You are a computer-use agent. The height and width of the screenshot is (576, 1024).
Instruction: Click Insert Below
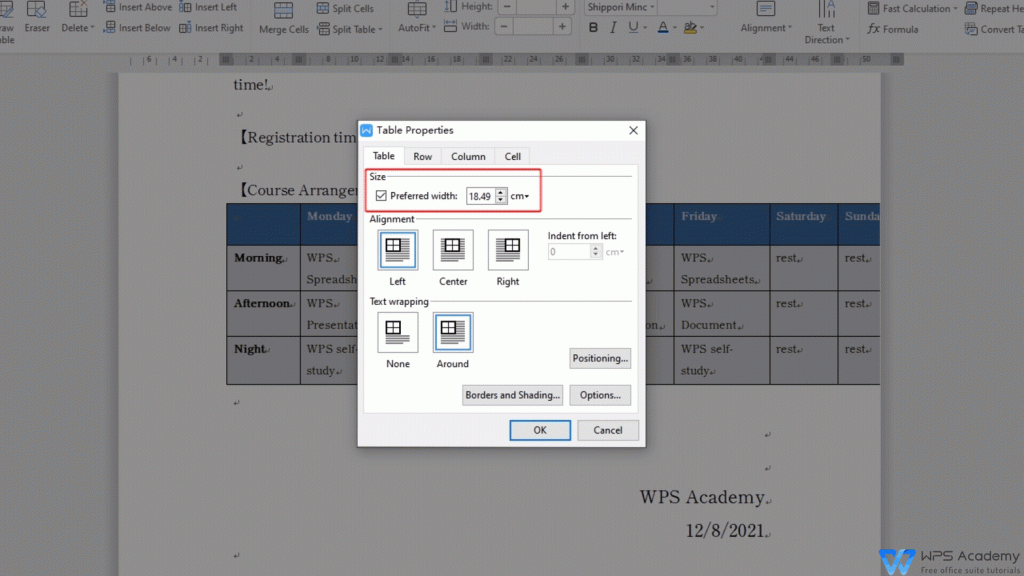137,28
